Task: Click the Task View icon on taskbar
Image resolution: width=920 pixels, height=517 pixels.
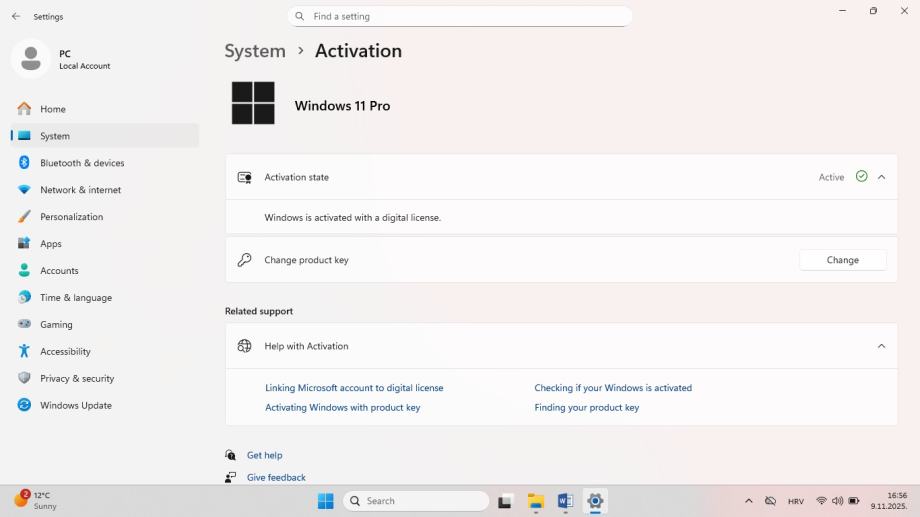Action: [505, 501]
